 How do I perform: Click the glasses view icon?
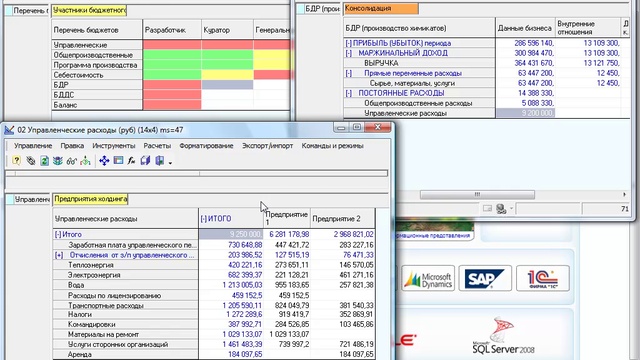(x=71, y=161)
